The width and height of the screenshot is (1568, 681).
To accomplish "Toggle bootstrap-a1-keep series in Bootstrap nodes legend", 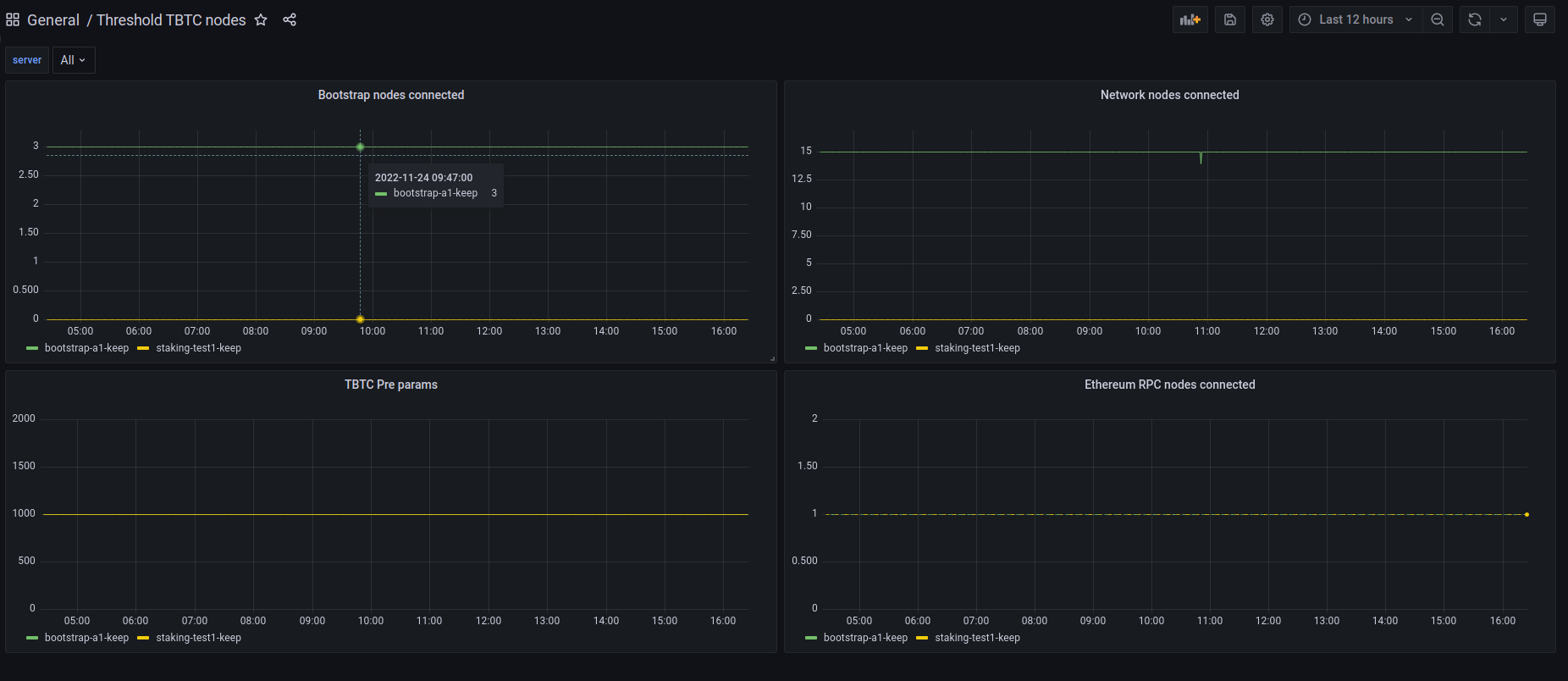I will coord(86,348).
